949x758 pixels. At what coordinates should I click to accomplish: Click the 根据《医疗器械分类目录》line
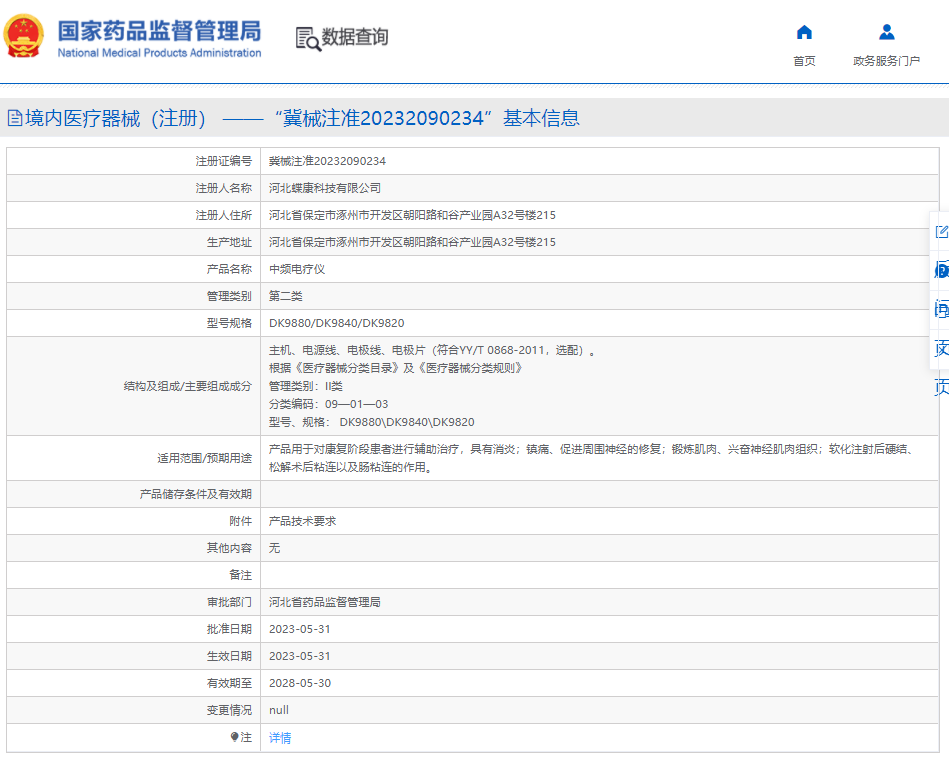395,368
